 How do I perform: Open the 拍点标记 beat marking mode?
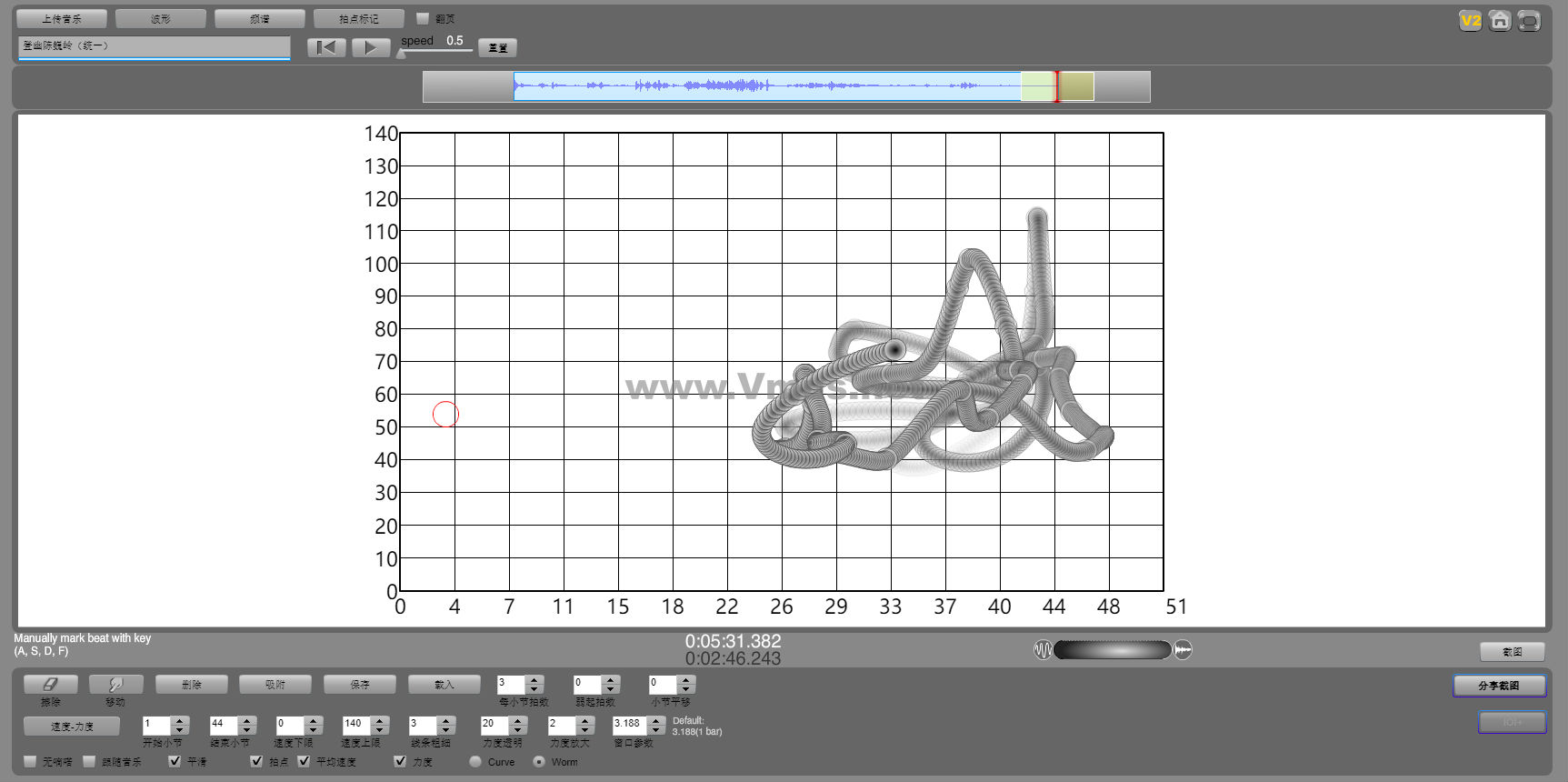click(x=359, y=19)
